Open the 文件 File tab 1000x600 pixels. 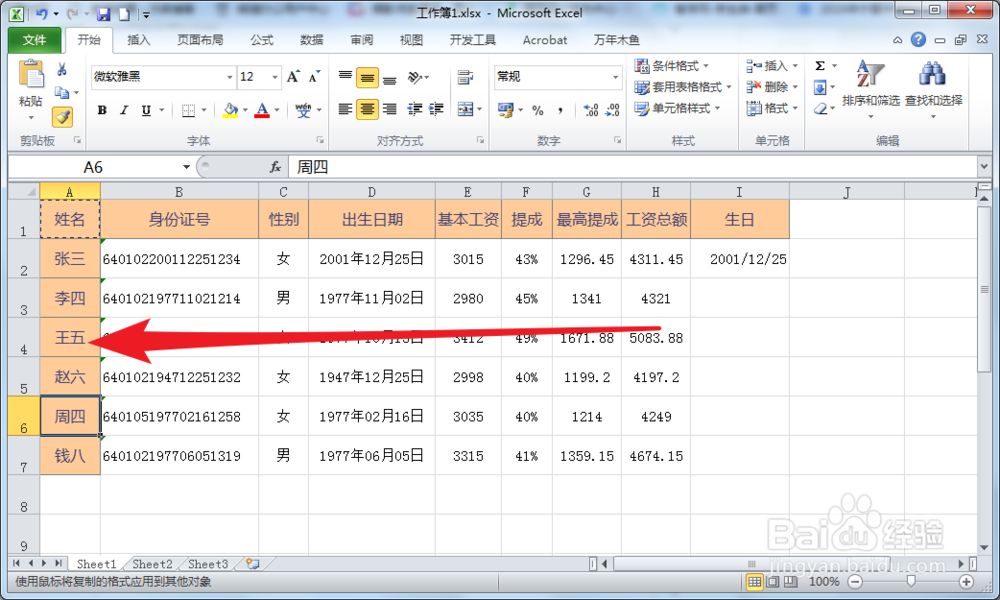tap(34, 40)
